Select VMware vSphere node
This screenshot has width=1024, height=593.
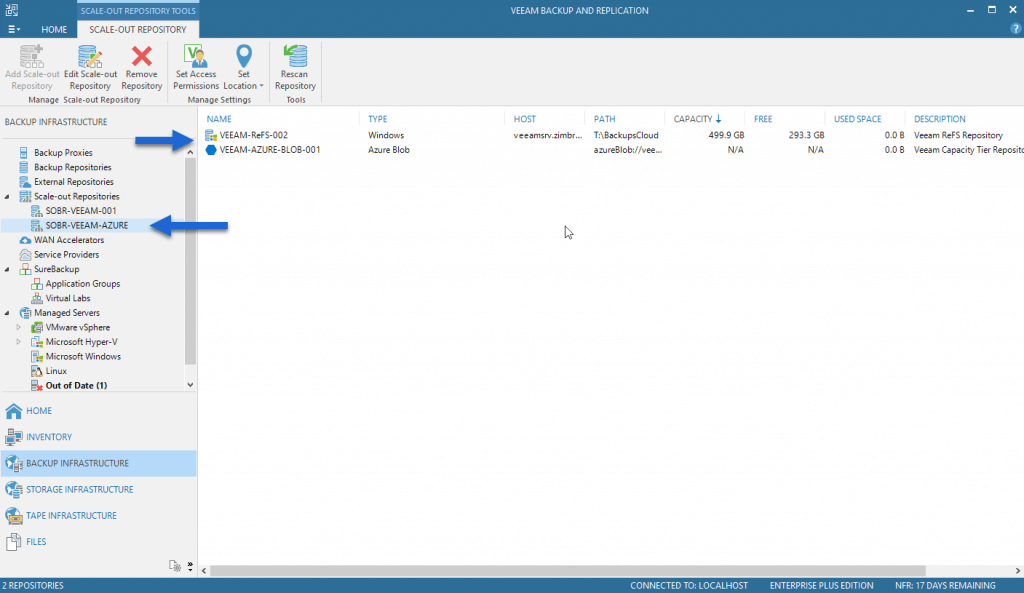pos(78,327)
